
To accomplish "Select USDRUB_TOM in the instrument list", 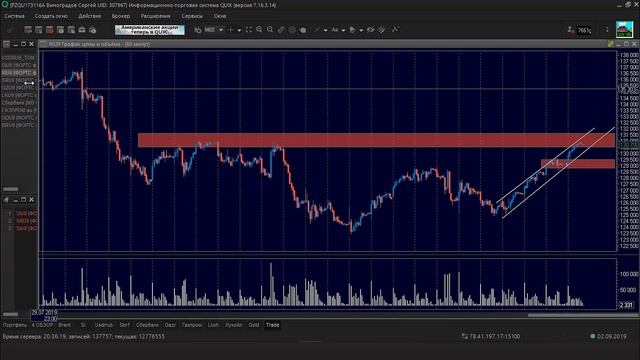I will click(x=18, y=58).
